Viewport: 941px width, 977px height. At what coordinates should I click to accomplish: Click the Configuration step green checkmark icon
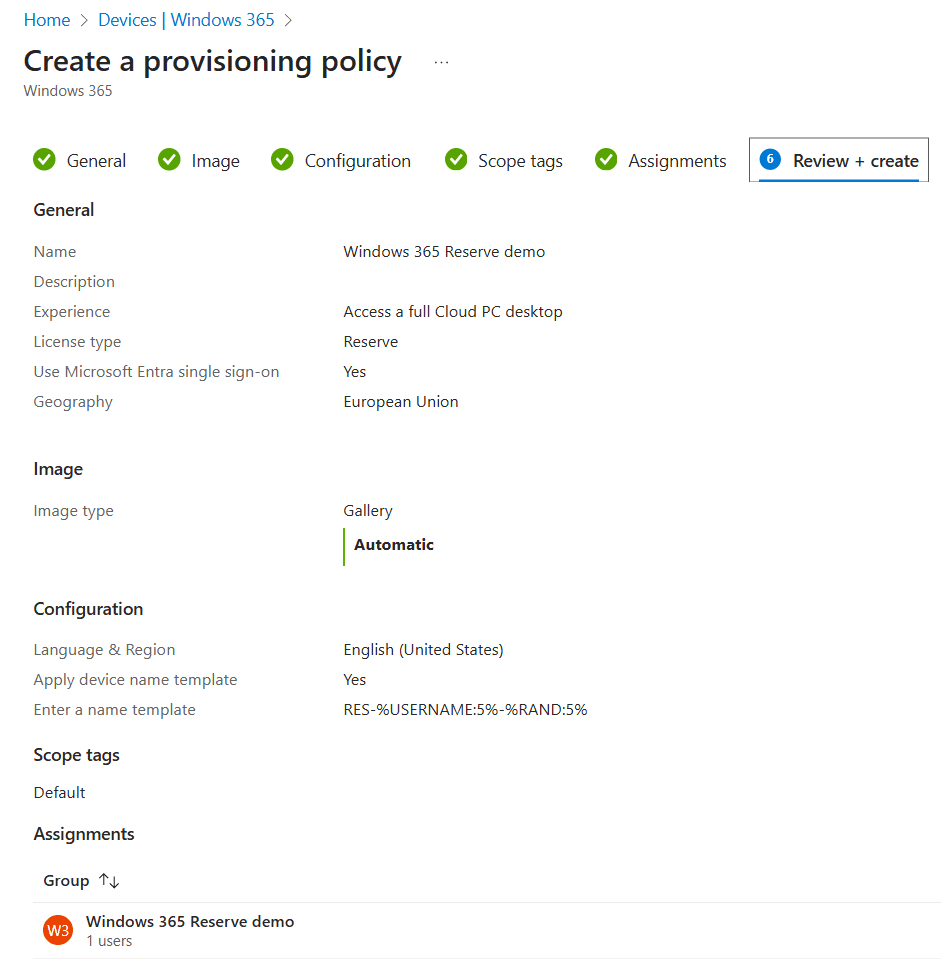pyautogui.click(x=282, y=160)
